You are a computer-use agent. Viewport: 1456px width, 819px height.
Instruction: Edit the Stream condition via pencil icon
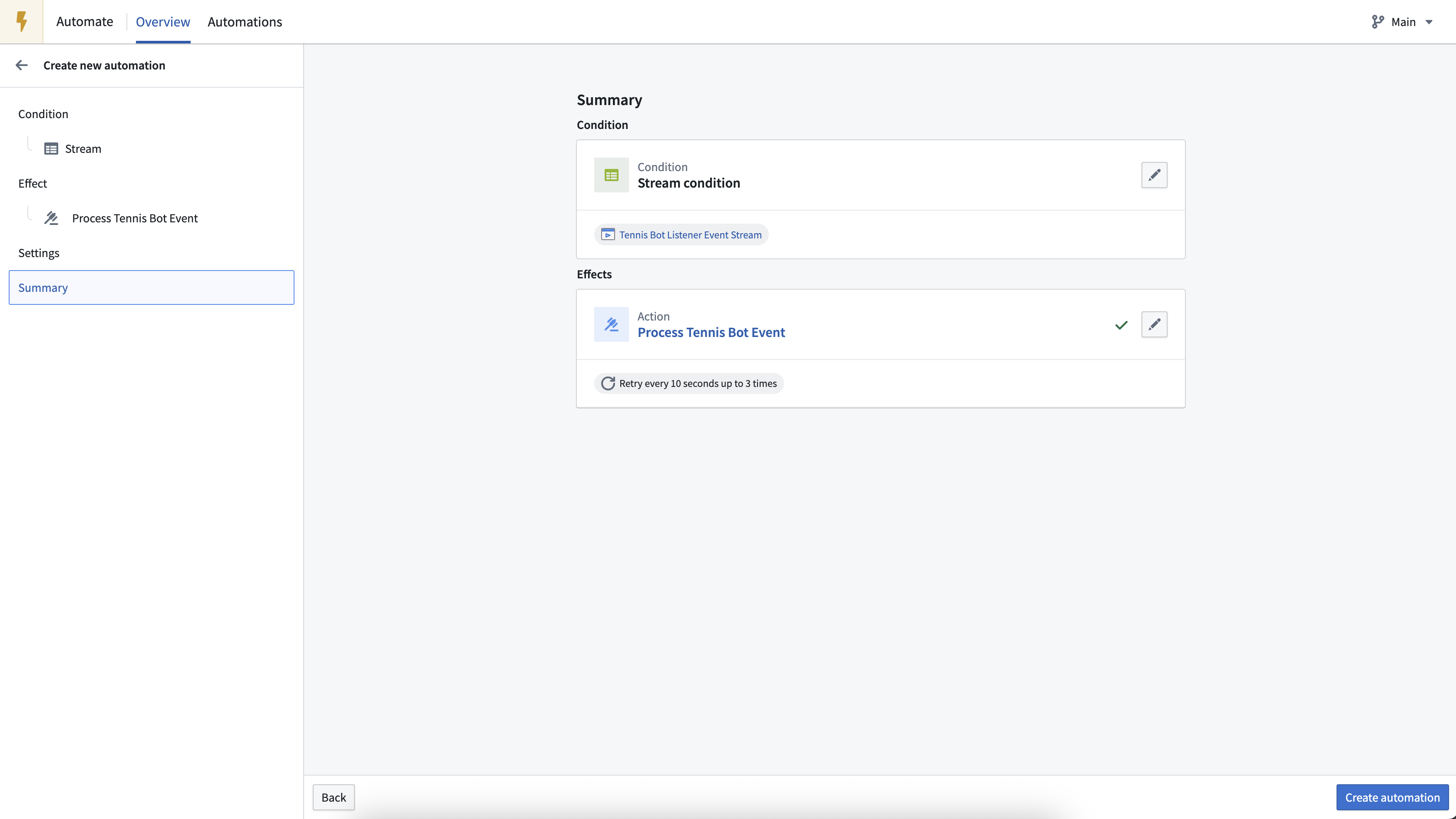tap(1154, 175)
